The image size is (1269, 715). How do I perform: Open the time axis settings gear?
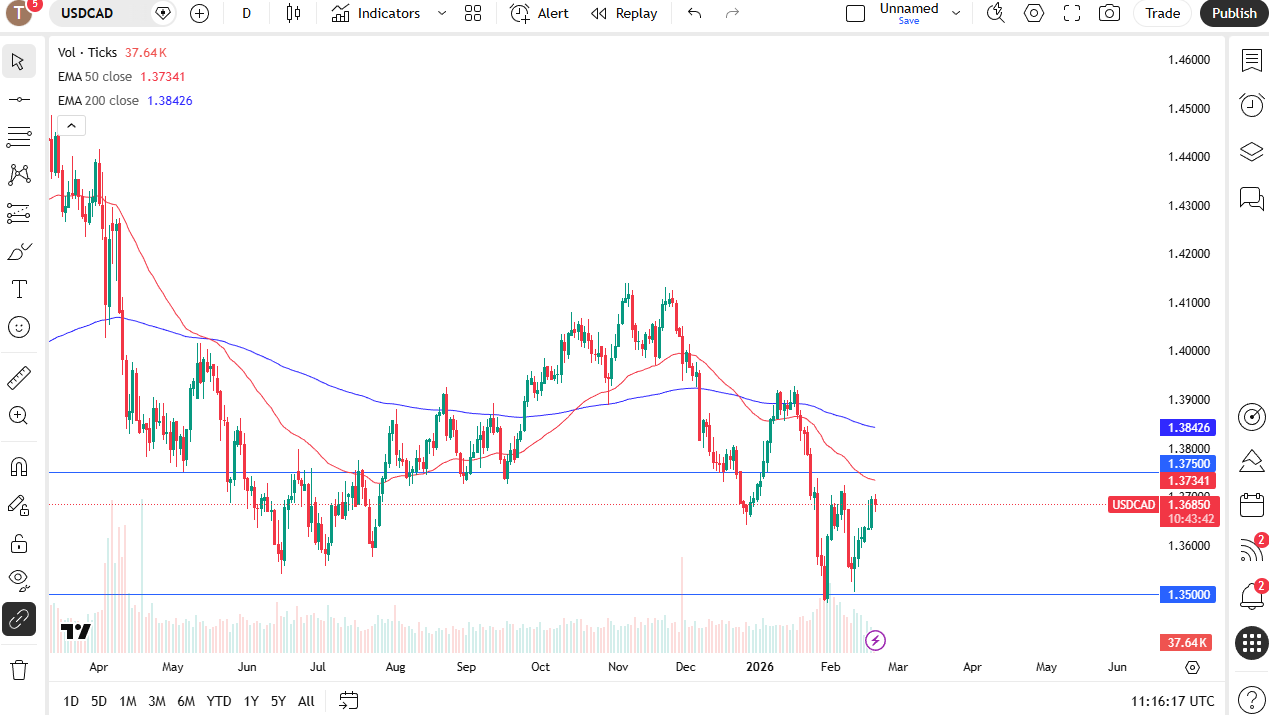pyautogui.click(x=1192, y=668)
